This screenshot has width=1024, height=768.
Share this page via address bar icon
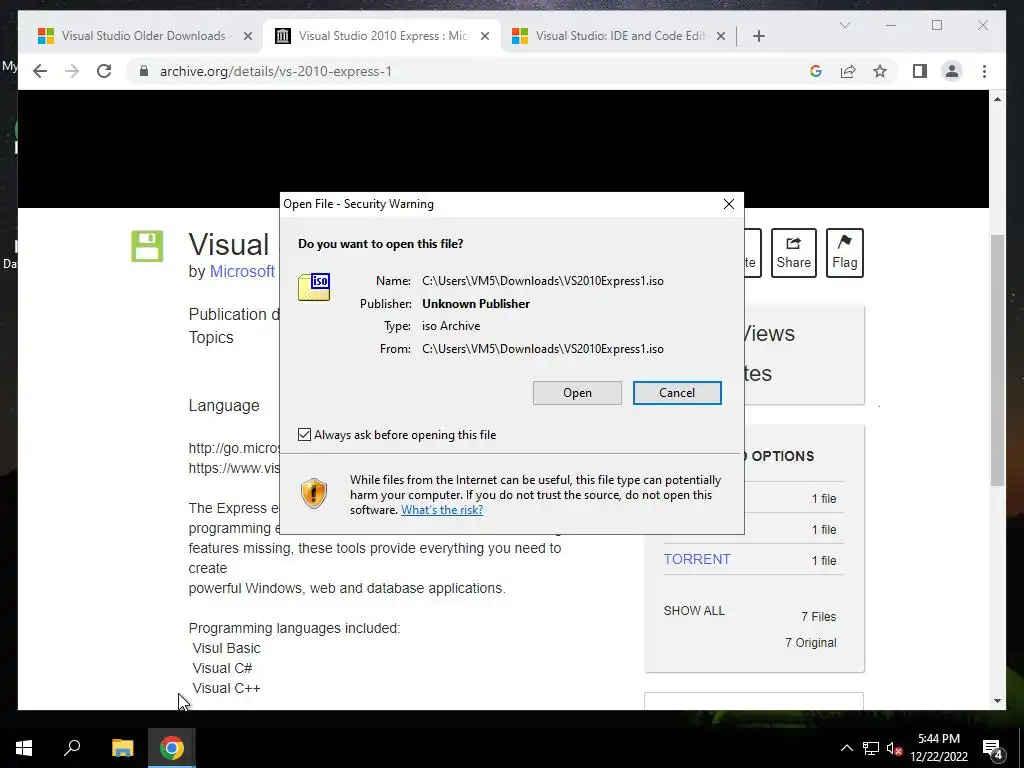pos(848,71)
